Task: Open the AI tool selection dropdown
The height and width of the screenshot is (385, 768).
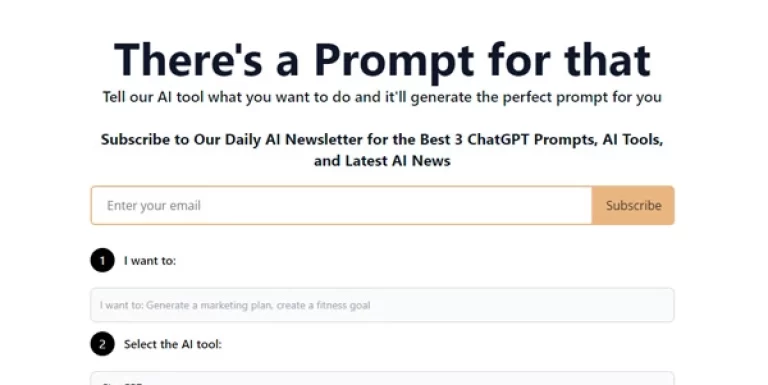Action: 382,379
